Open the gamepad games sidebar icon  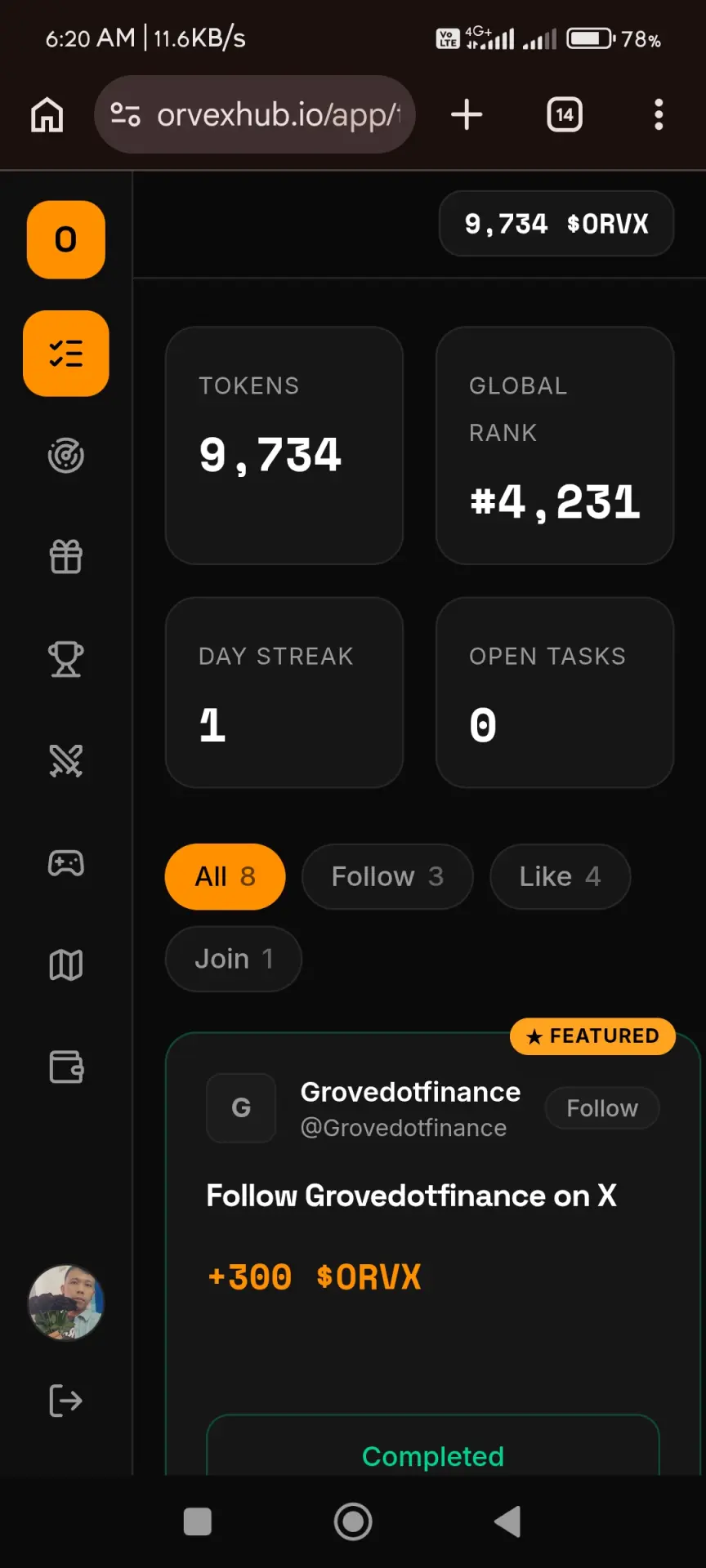(66, 863)
